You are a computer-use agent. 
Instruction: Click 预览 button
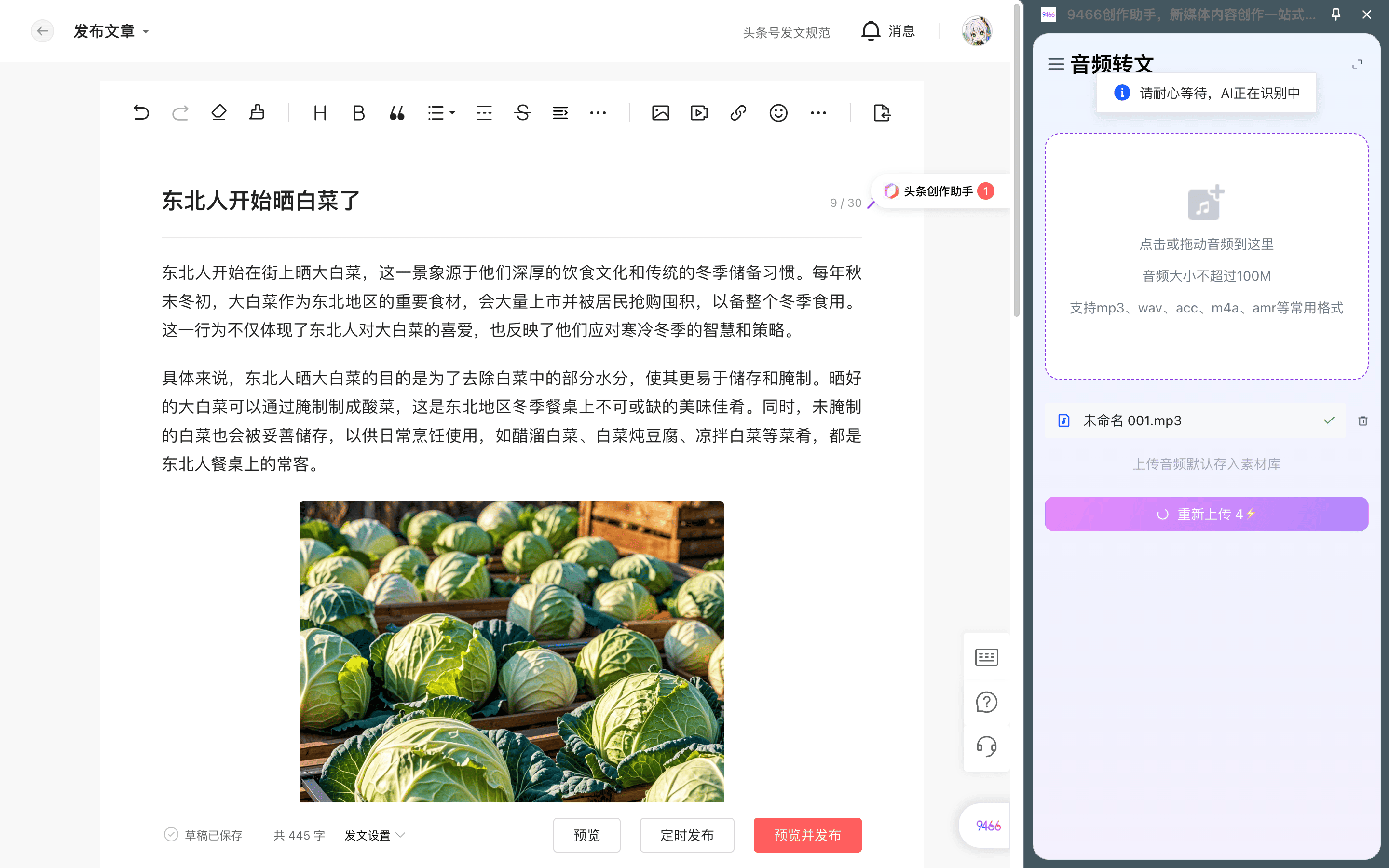click(x=586, y=835)
